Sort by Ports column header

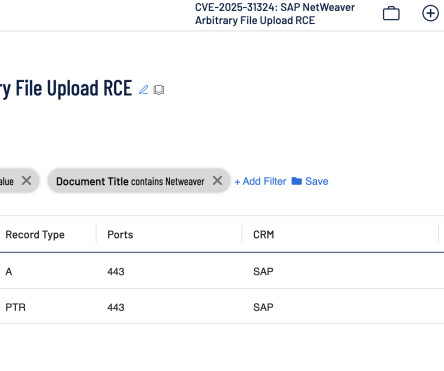pyautogui.click(x=120, y=235)
